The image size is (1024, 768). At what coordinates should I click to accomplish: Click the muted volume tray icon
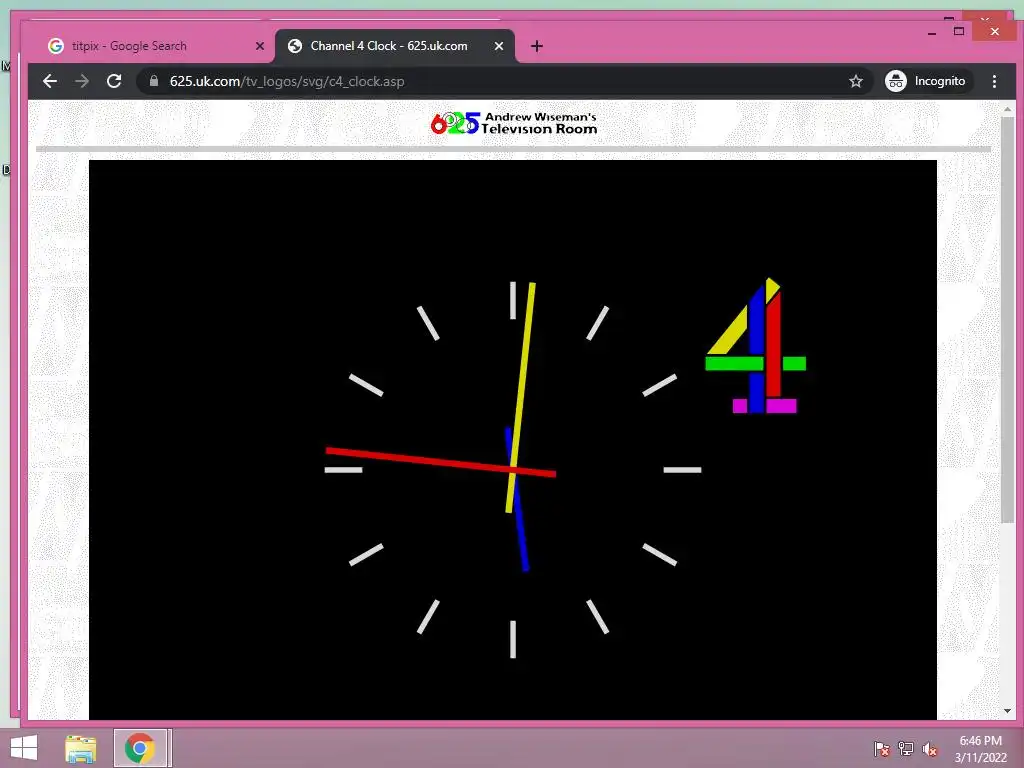(x=930, y=748)
